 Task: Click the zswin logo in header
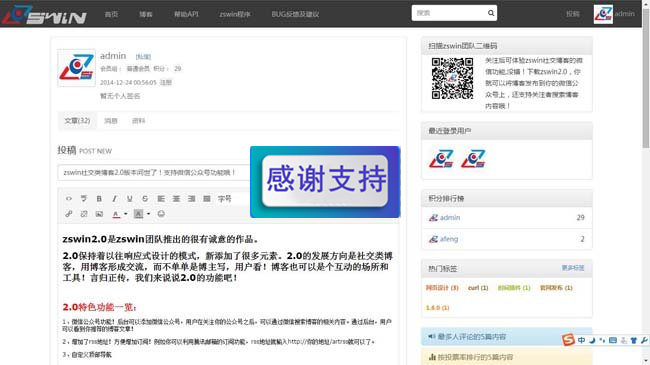[x=44, y=15]
